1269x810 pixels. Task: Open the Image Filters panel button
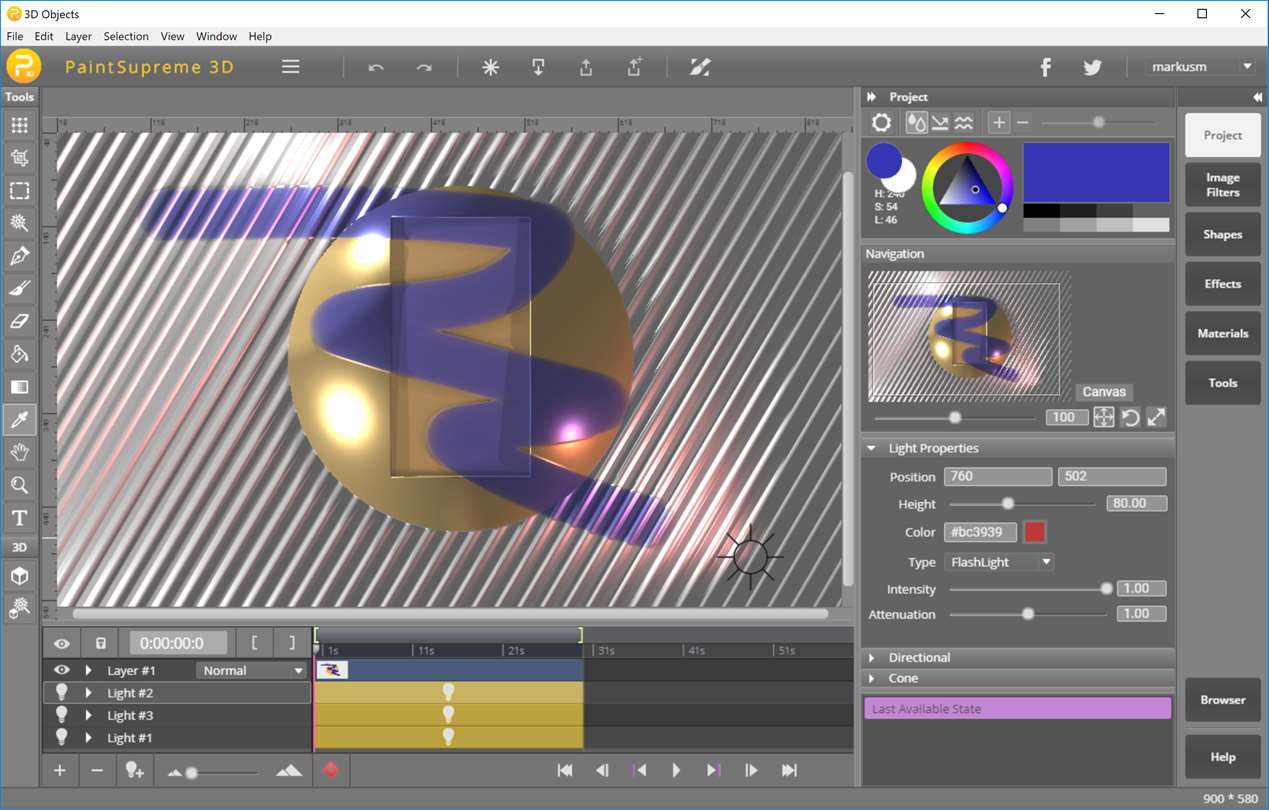click(1222, 185)
